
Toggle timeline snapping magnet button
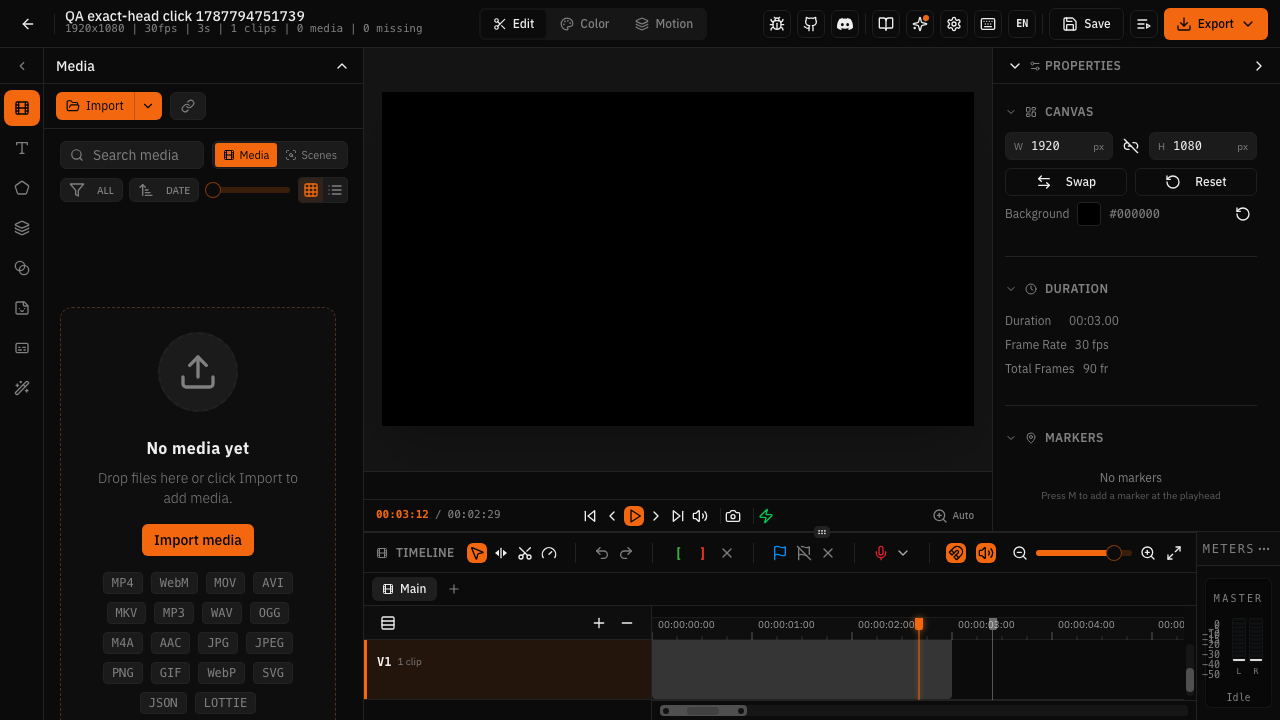point(956,553)
